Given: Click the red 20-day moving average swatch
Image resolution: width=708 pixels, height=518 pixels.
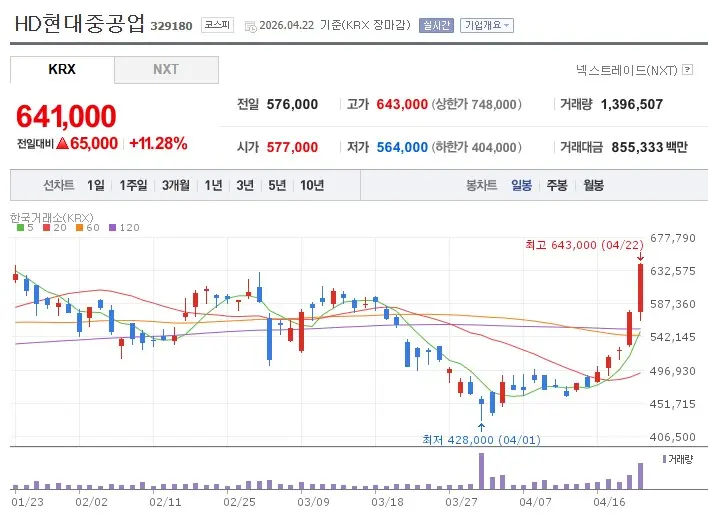Looking at the screenshot, I should tap(47, 228).
